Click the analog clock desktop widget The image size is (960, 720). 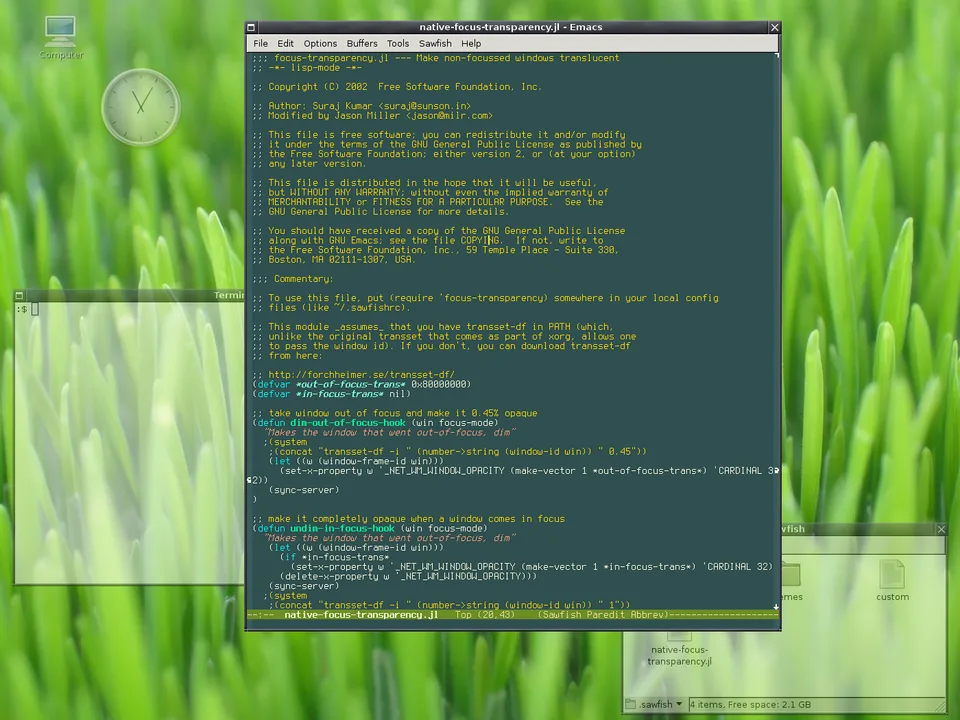tap(141, 107)
